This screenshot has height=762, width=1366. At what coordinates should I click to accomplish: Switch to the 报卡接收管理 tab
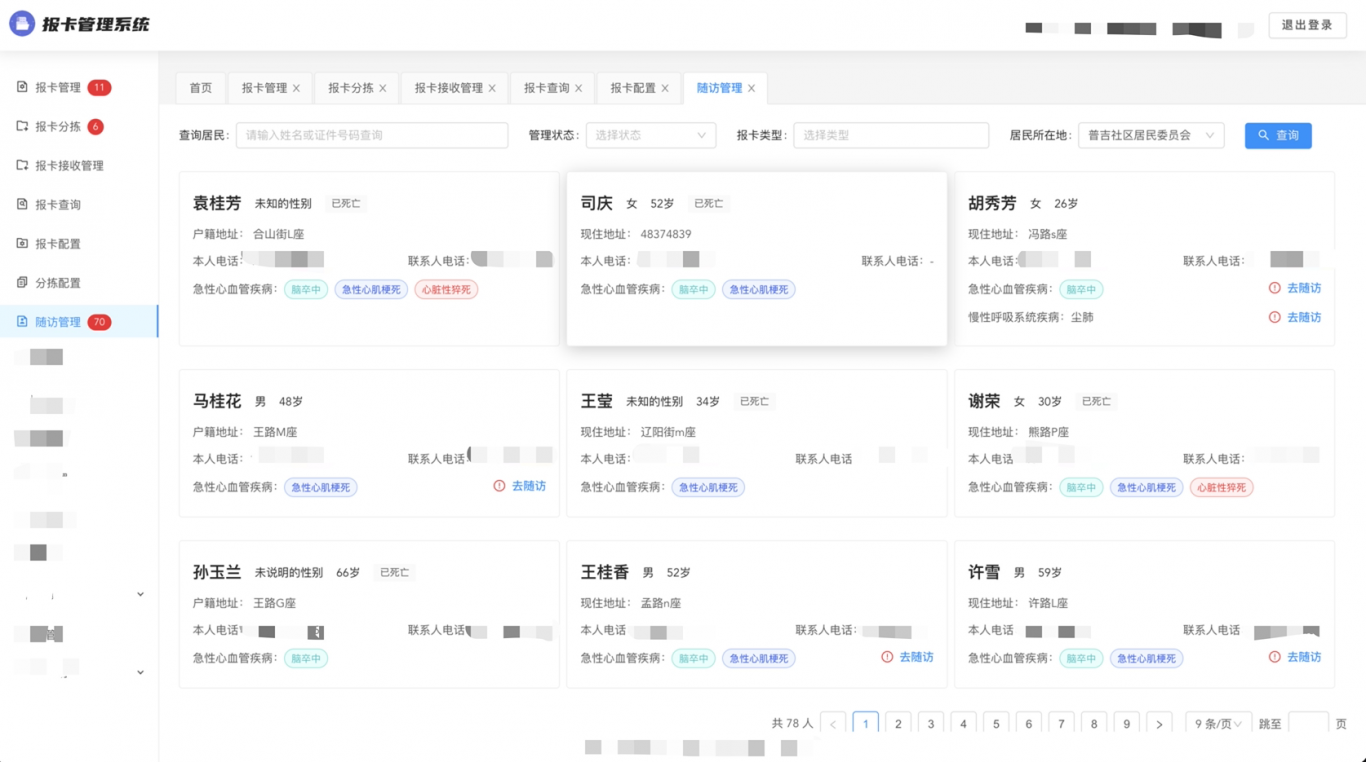tap(449, 88)
